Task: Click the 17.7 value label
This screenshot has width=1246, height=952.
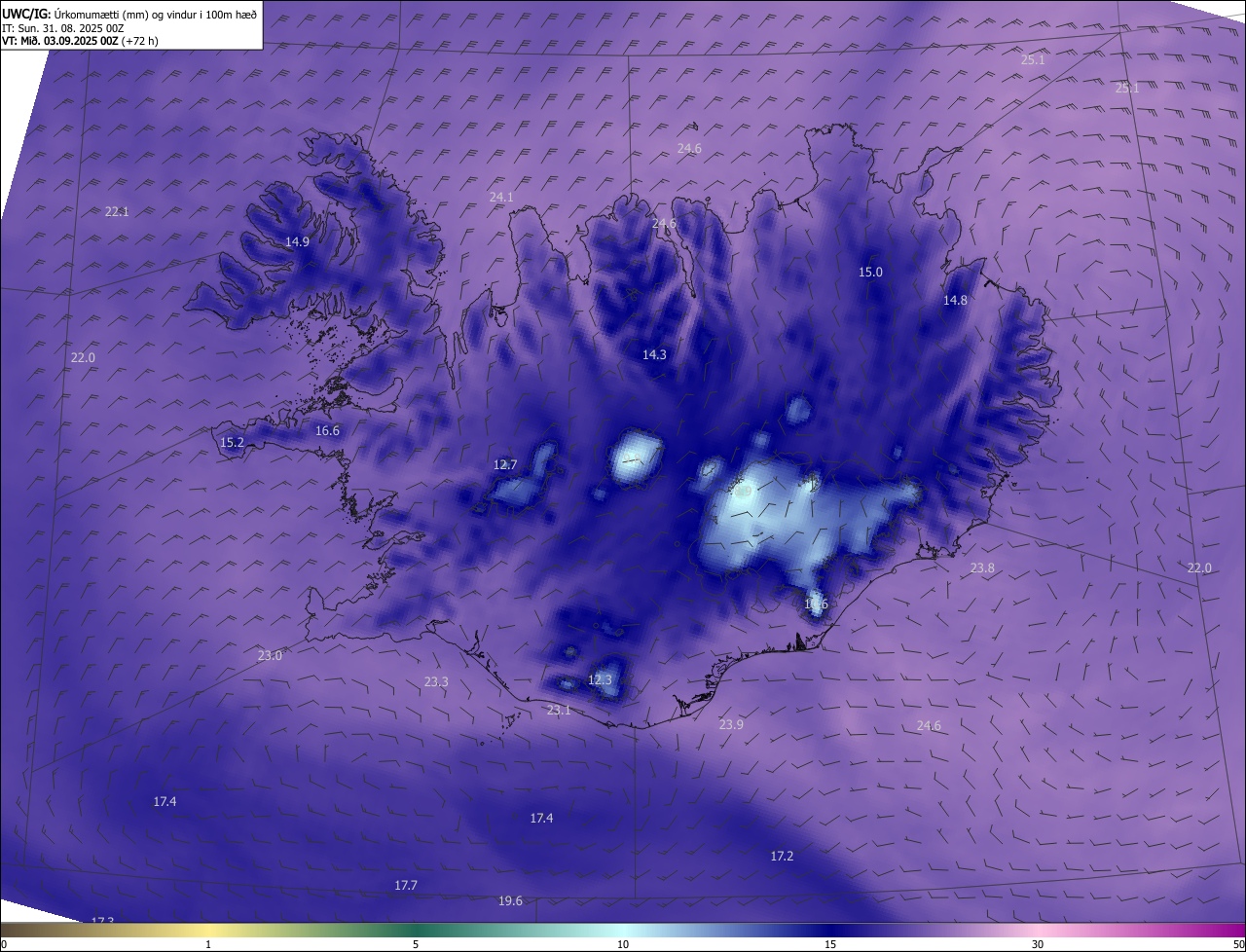Action: coord(406,885)
